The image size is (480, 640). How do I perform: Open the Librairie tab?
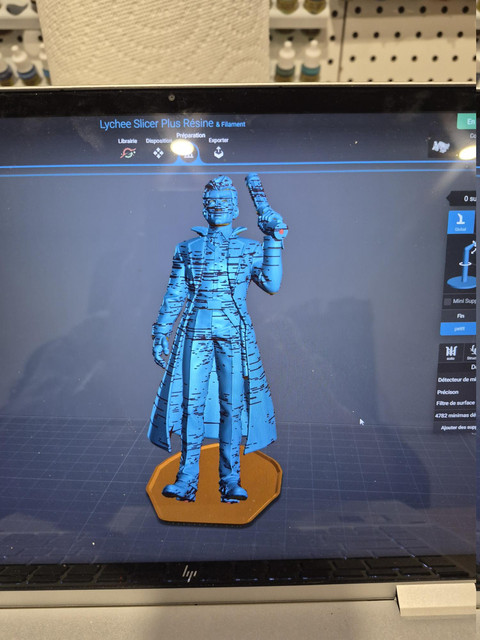(128, 149)
